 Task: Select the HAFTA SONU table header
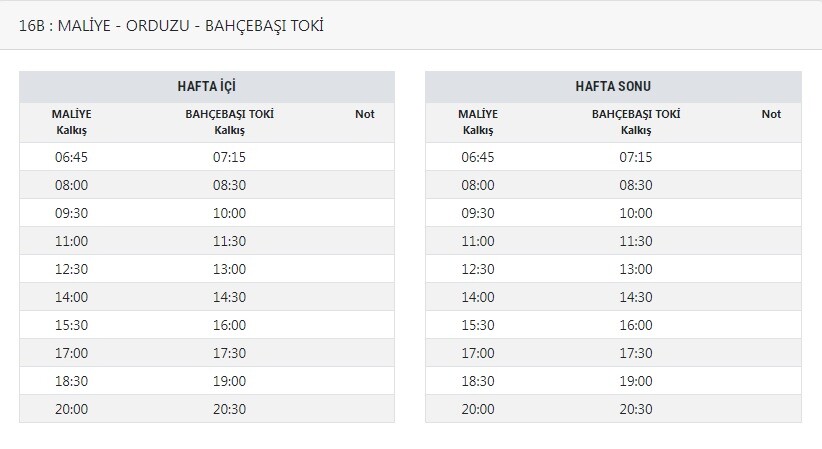(x=613, y=87)
